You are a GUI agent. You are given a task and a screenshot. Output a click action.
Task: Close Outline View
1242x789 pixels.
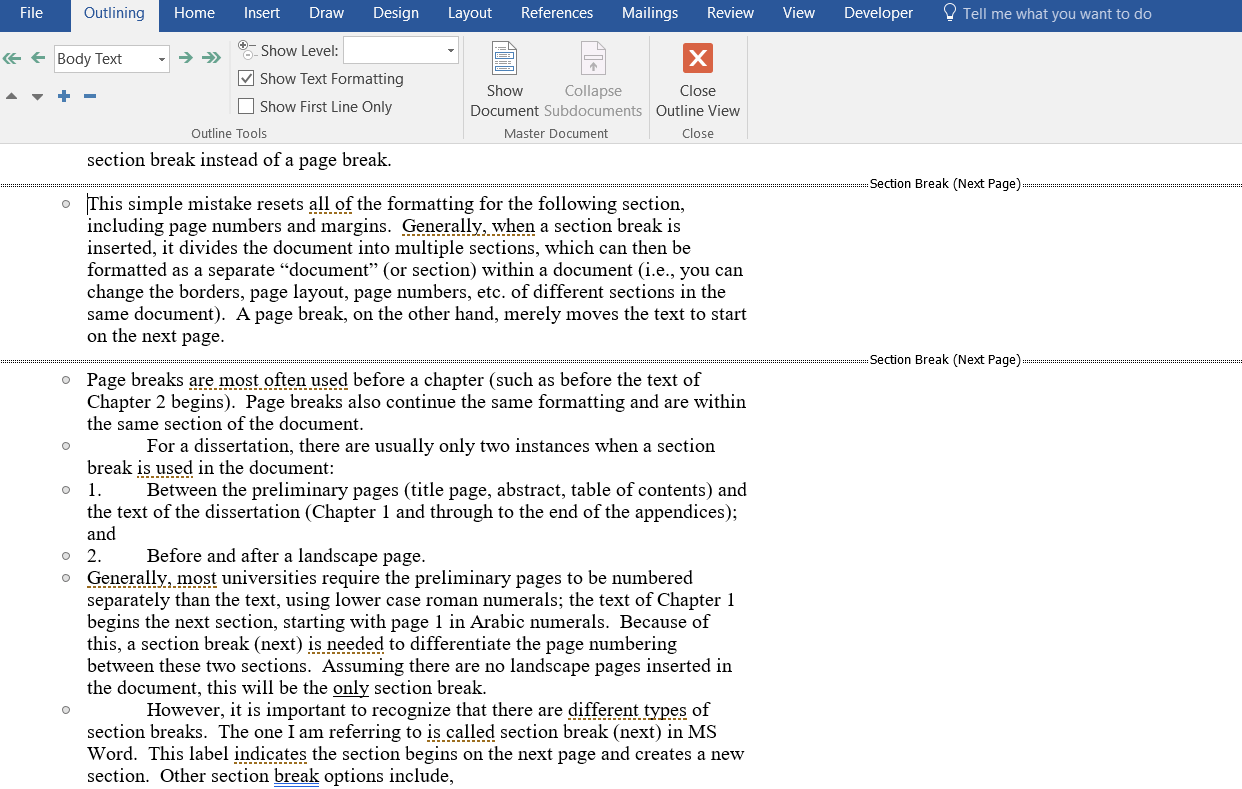click(697, 80)
